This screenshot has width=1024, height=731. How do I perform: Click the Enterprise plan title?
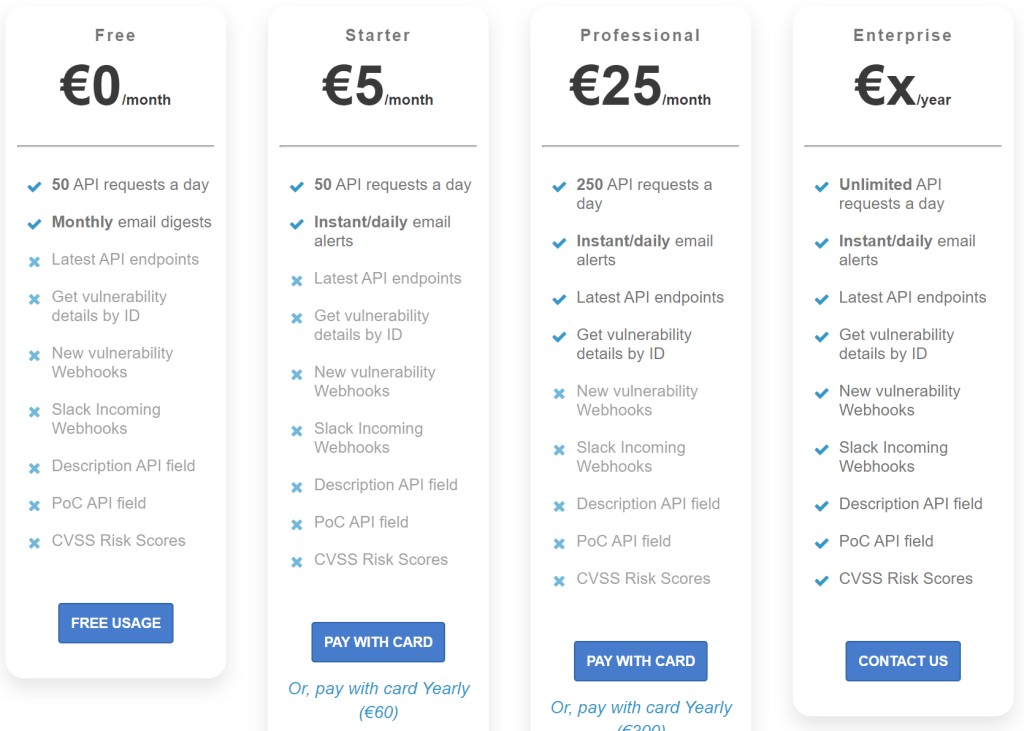coord(903,35)
